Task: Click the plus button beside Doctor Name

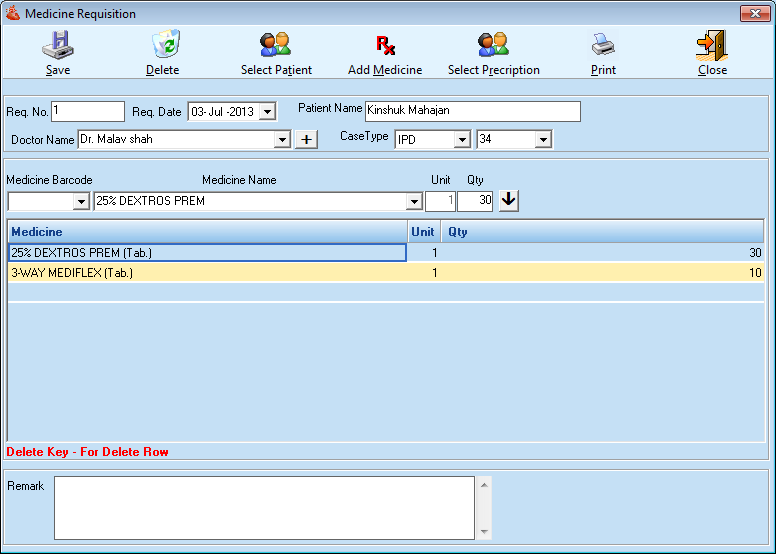Action: coord(306,139)
